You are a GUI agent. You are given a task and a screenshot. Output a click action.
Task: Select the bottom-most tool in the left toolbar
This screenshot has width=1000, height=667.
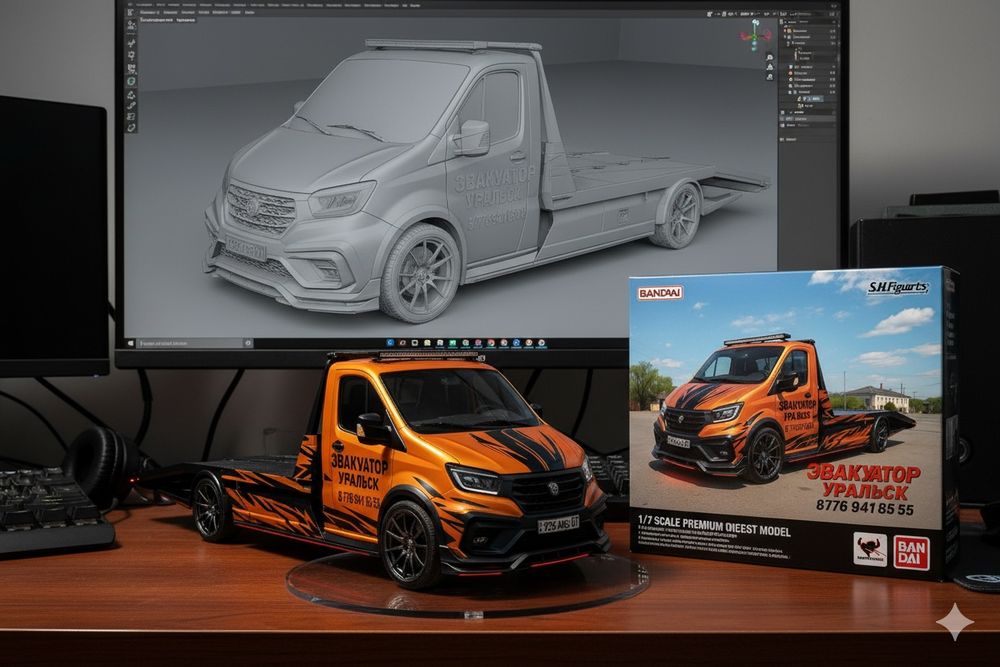(131, 128)
